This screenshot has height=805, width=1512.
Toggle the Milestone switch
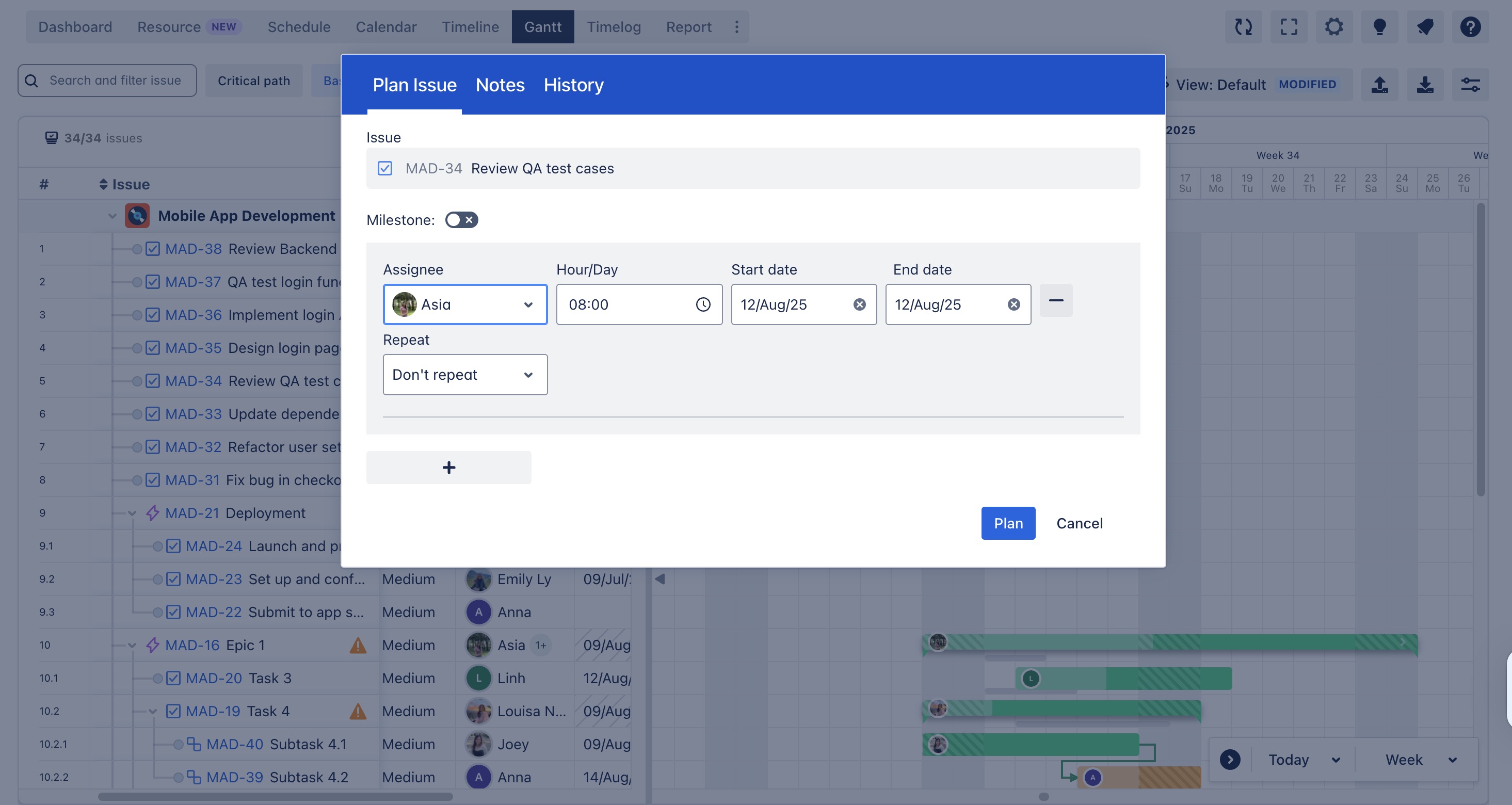tap(461, 220)
